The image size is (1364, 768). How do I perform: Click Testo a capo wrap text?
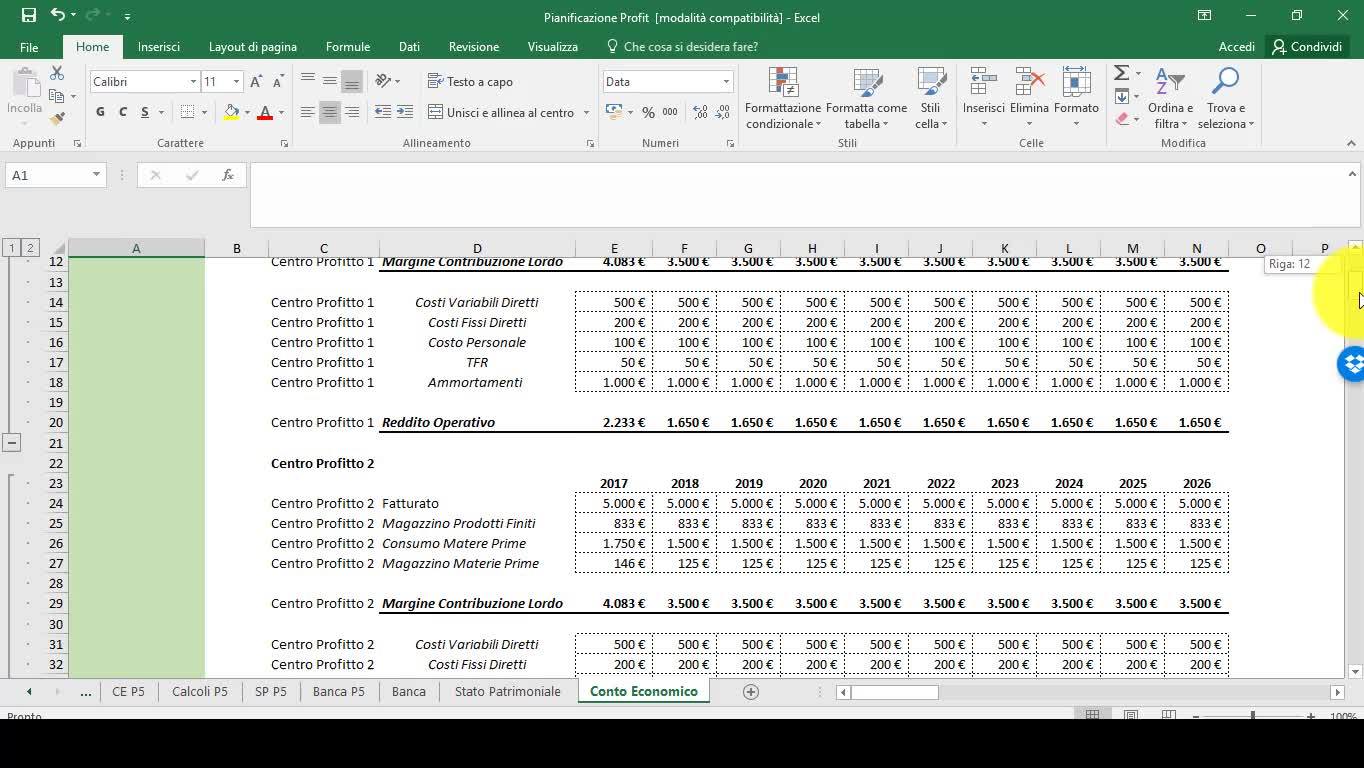pos(470,81)
